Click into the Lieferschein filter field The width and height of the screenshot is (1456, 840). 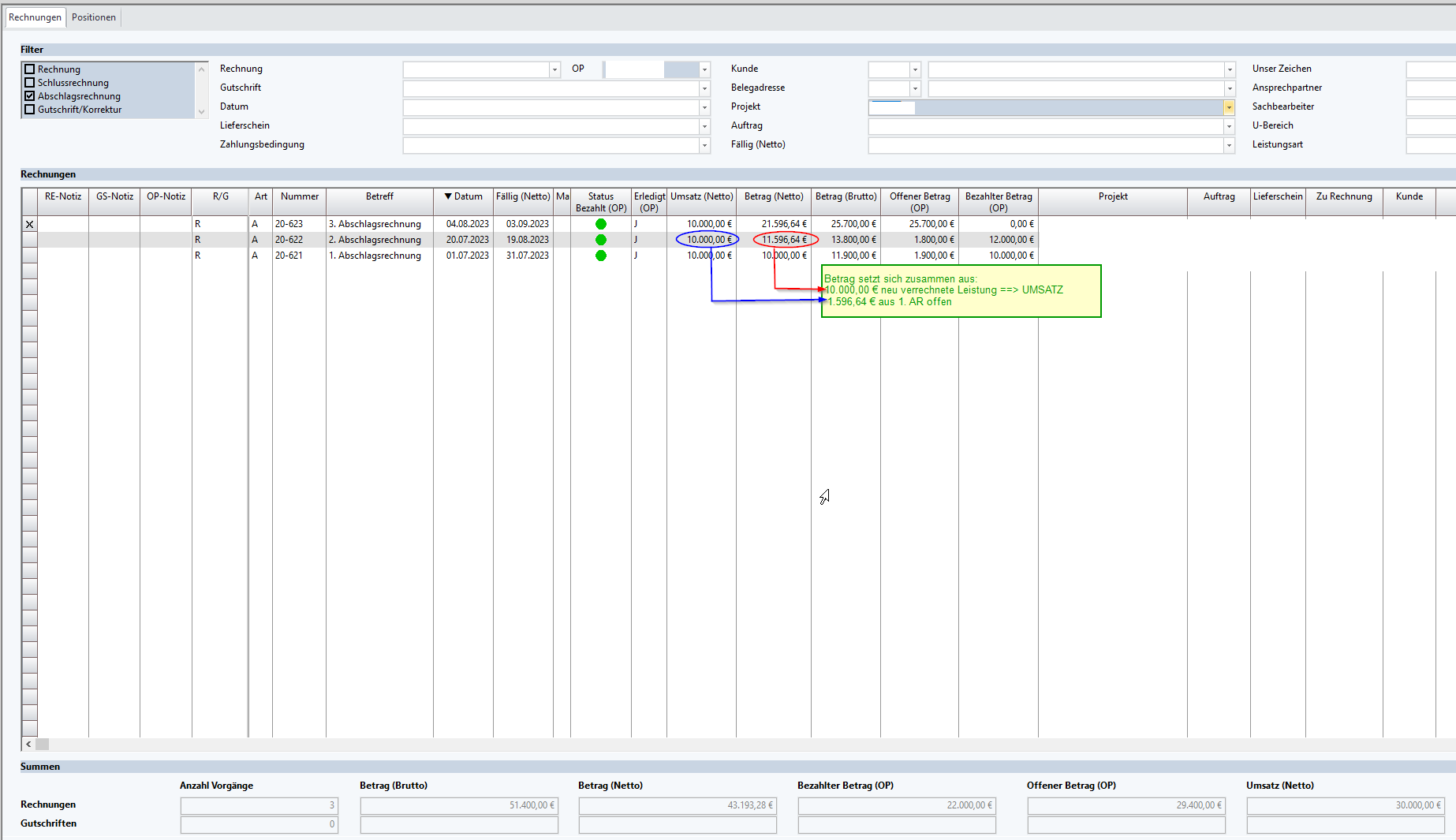552,126
